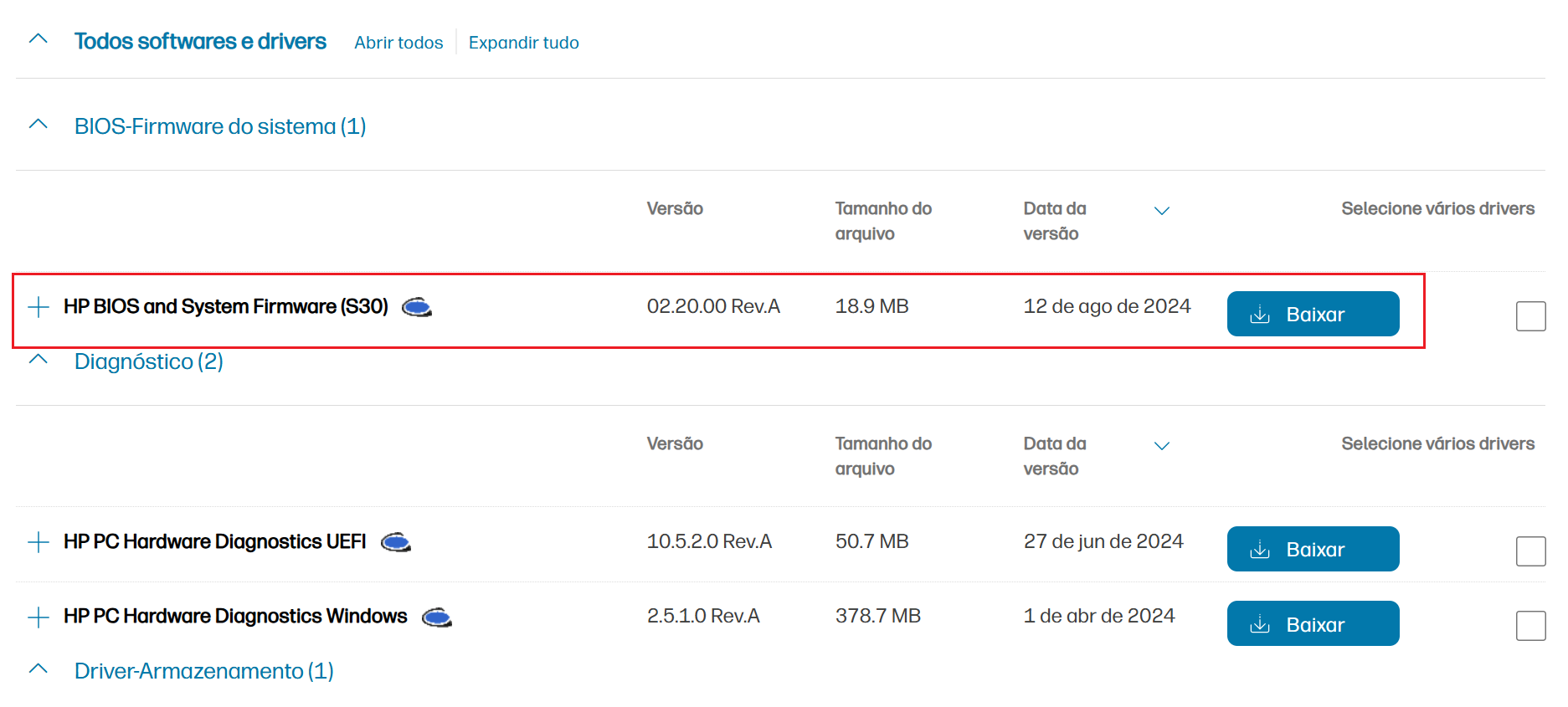Click Baixar for HP PC Hardware Diagnostics Windows
Image resolution: width=1568 pixels, height=707 pixels.
pyautogui.click(x=1313, y=623)
